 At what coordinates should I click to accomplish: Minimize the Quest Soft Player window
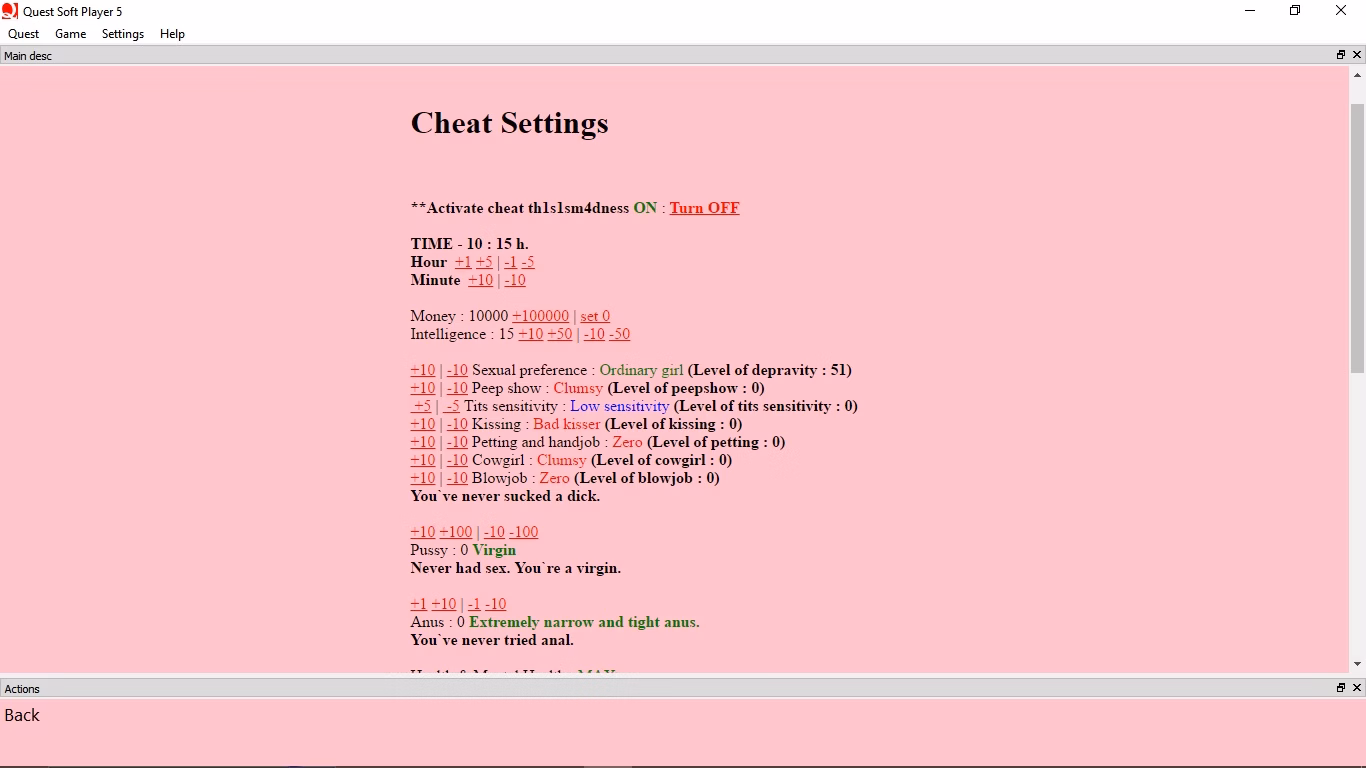pos(1249,11)
